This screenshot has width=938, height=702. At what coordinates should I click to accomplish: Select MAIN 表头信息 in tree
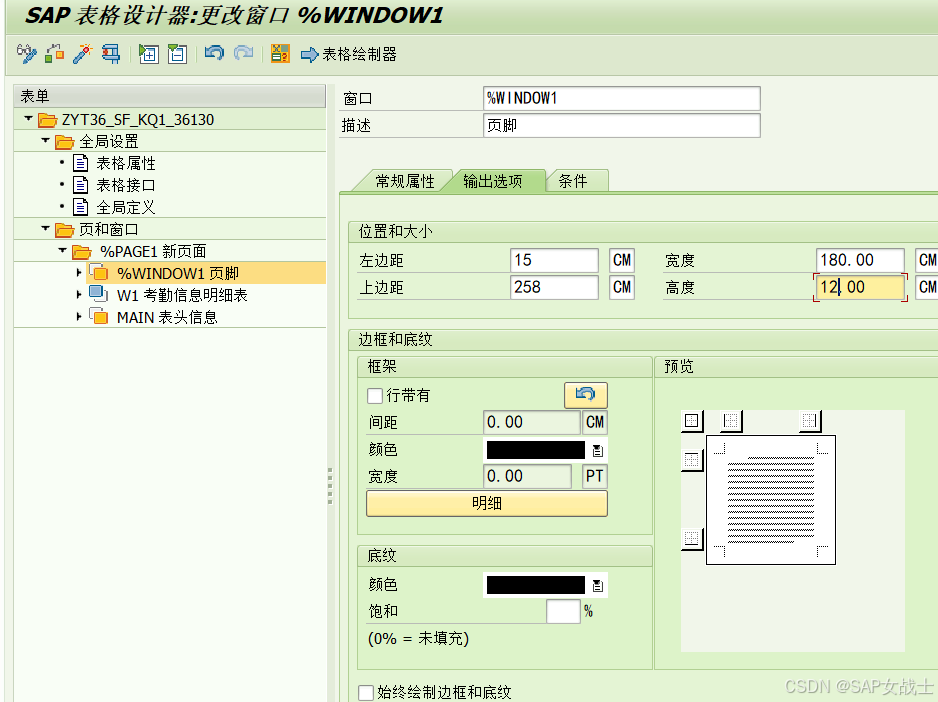point(167,317)
